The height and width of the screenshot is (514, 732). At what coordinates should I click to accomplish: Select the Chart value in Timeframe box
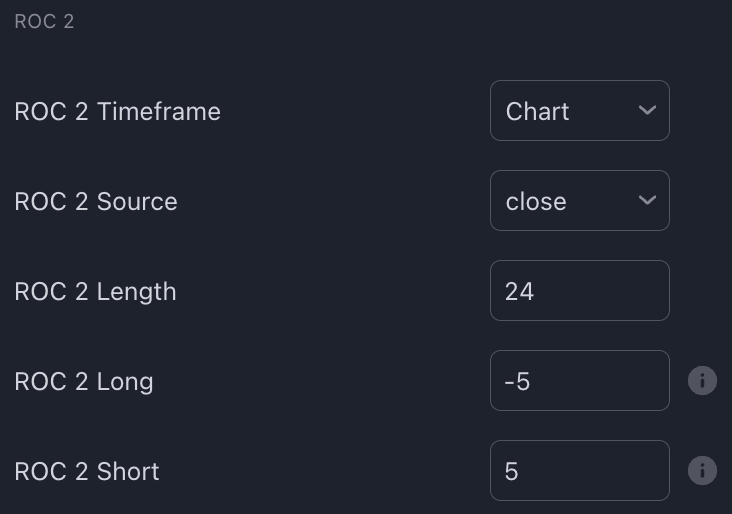[x=537, y=111]
